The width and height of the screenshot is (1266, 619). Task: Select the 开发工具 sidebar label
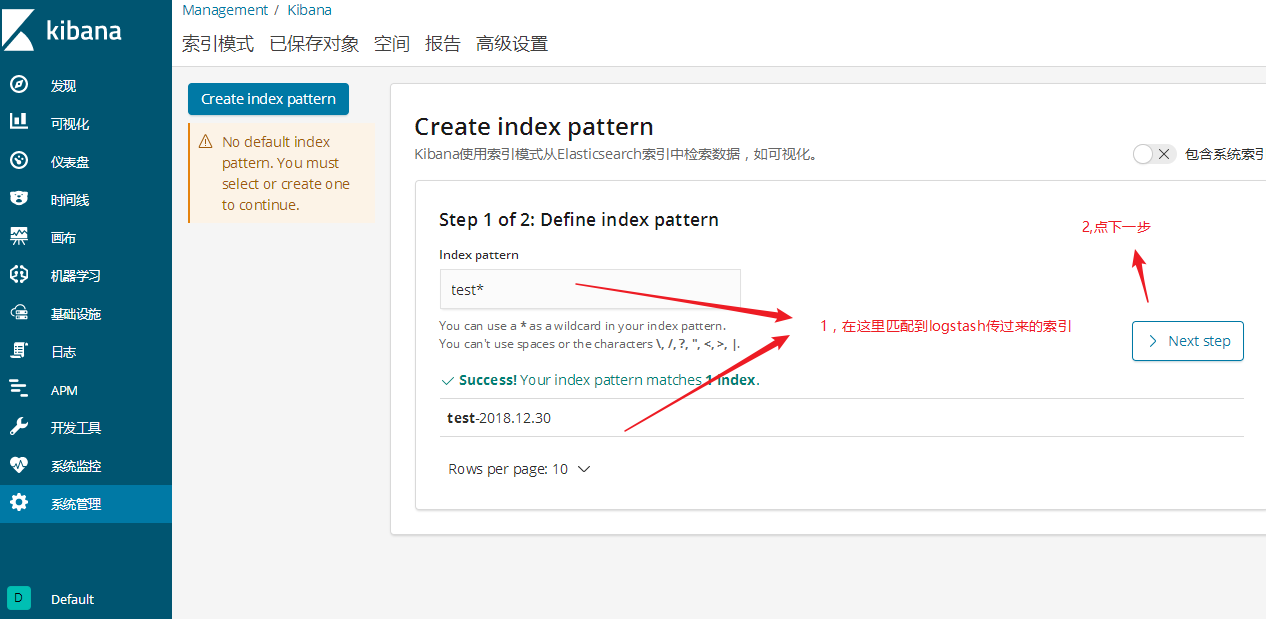point(76,428)
